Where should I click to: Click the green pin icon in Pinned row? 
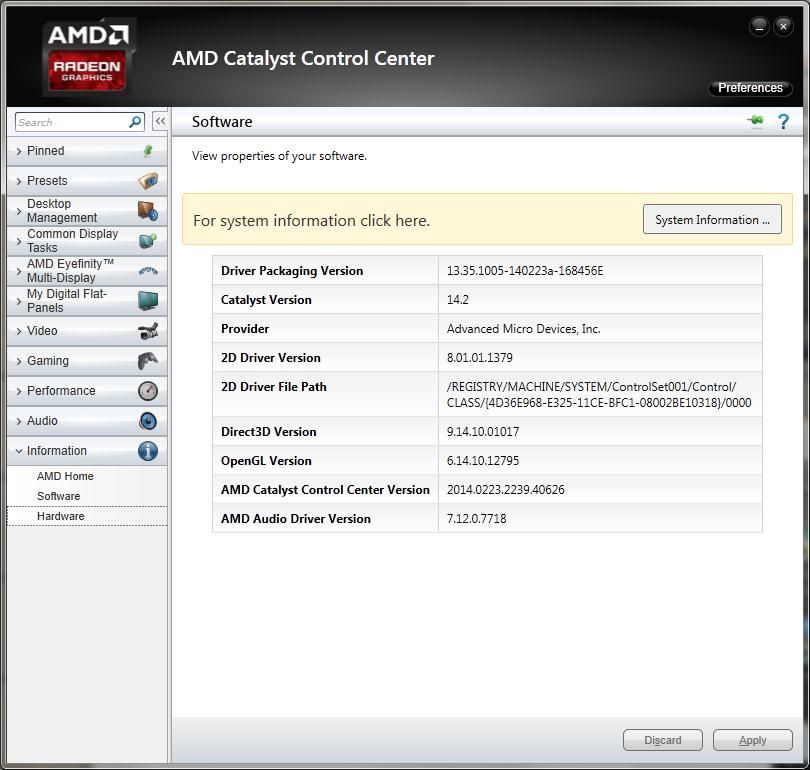[x=148, y=151]
